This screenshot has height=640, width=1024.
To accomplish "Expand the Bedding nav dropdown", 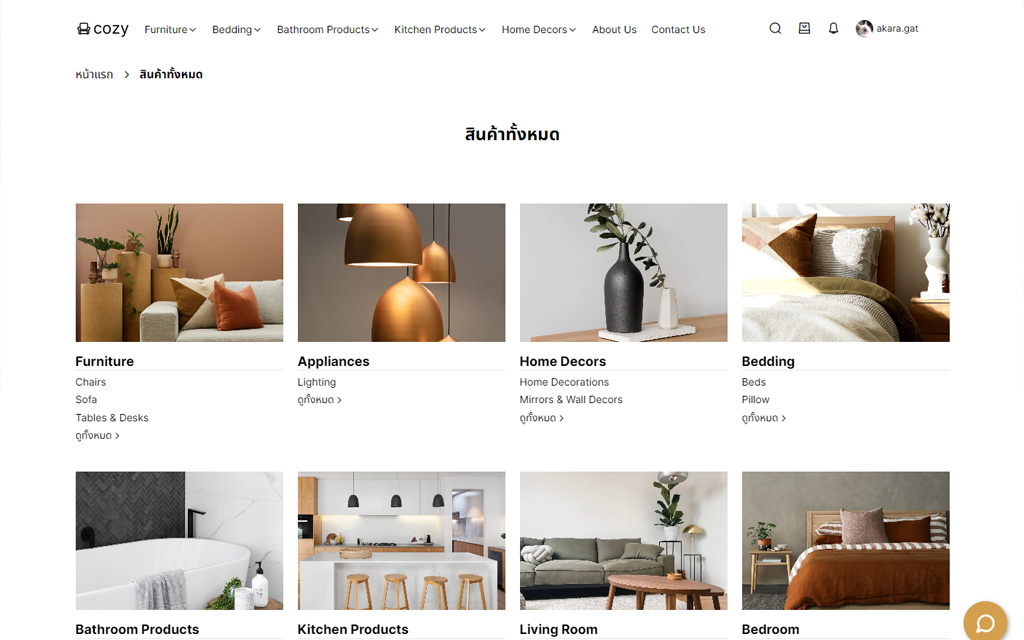I will click(x=236, y=29).
